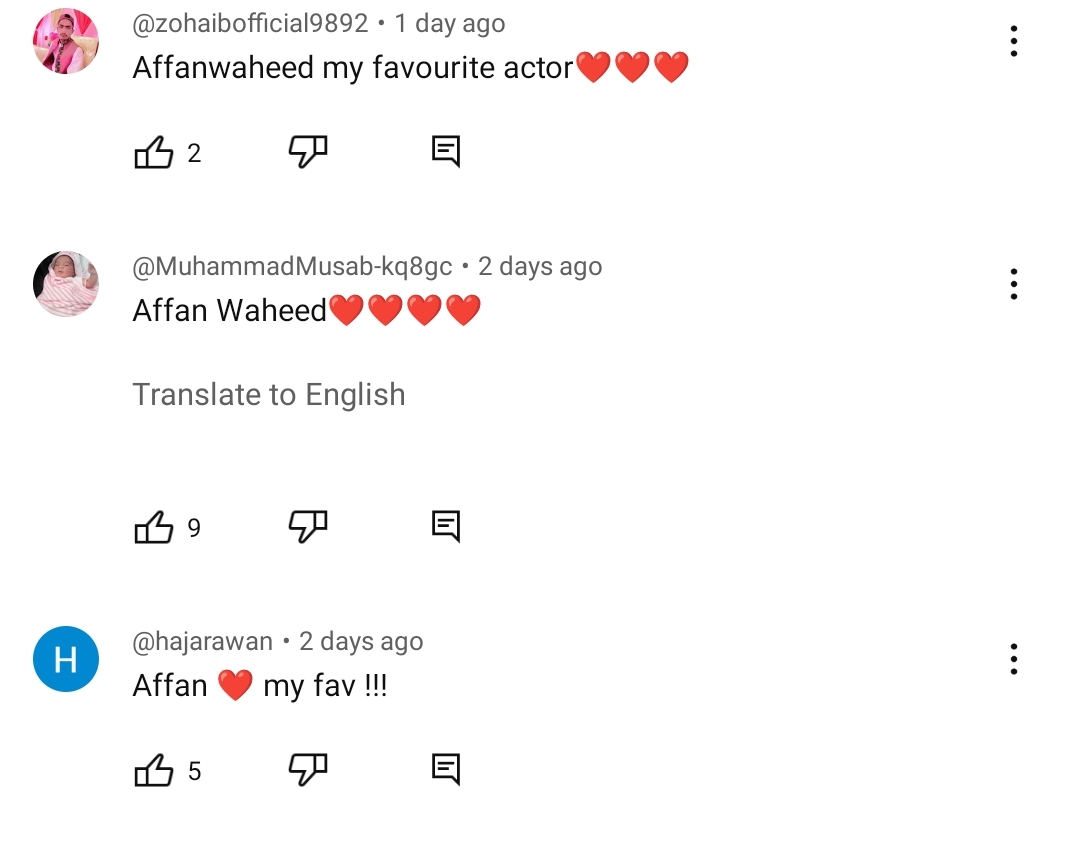
Task: Select the 'Affan my fav !!!' comment text
Action: pyautogui.click(x=260, y=687)
